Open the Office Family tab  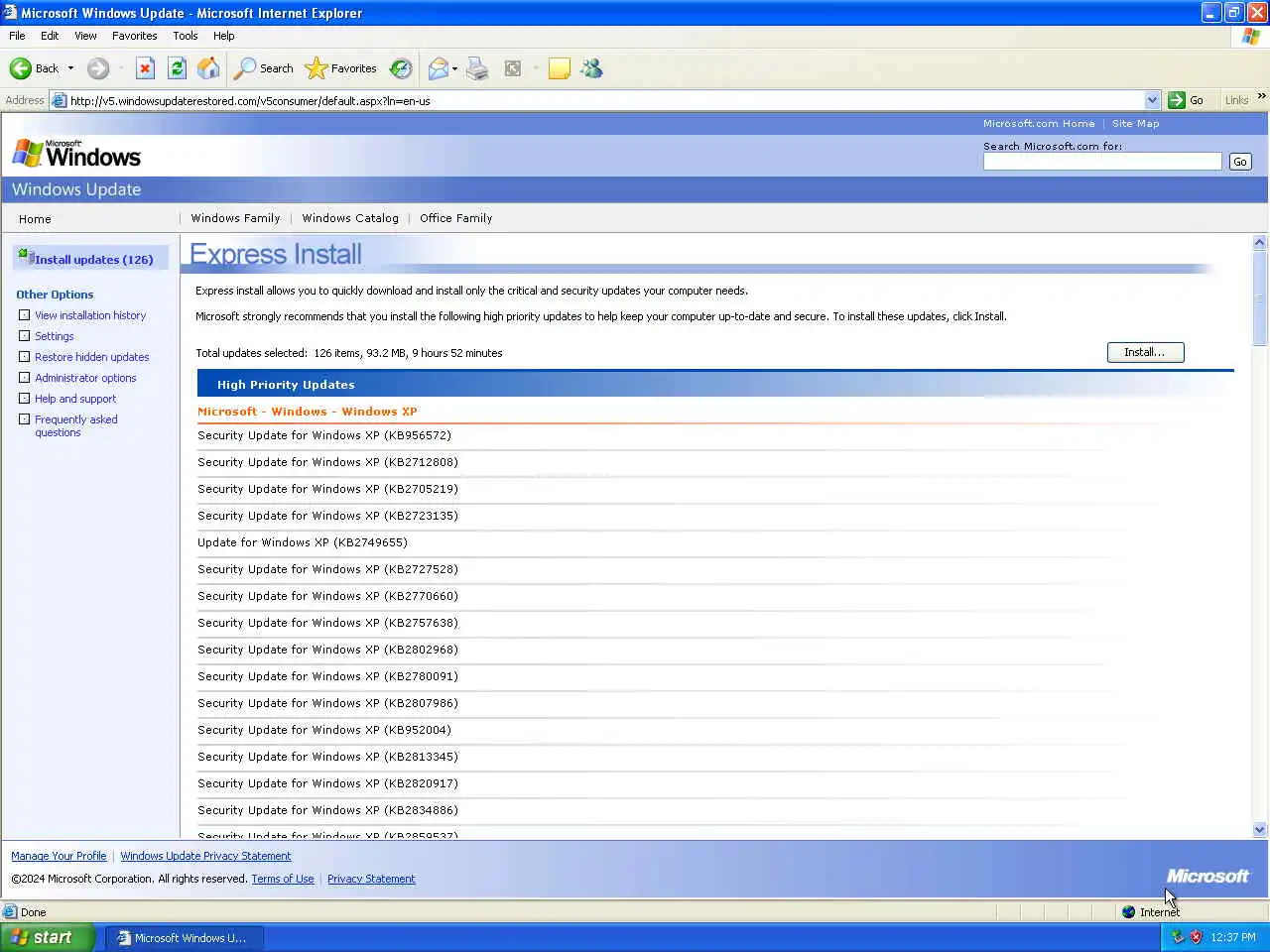(455, 218)
